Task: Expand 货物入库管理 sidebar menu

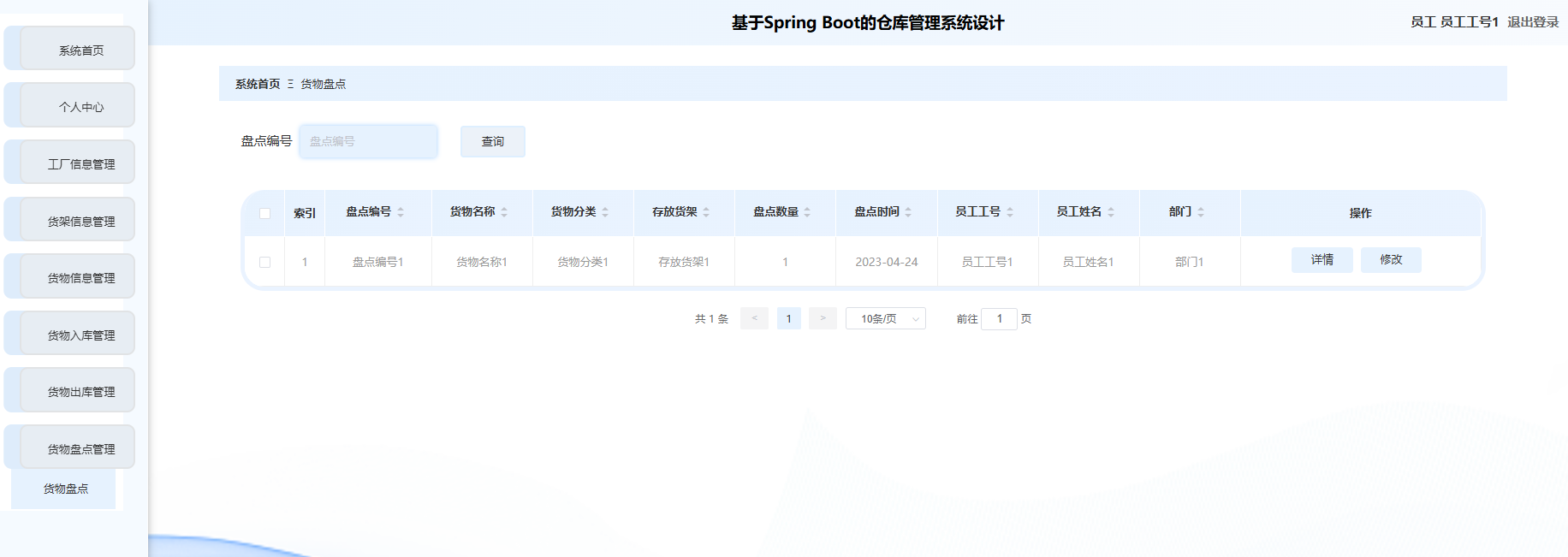Action: [x=78, y=334]
